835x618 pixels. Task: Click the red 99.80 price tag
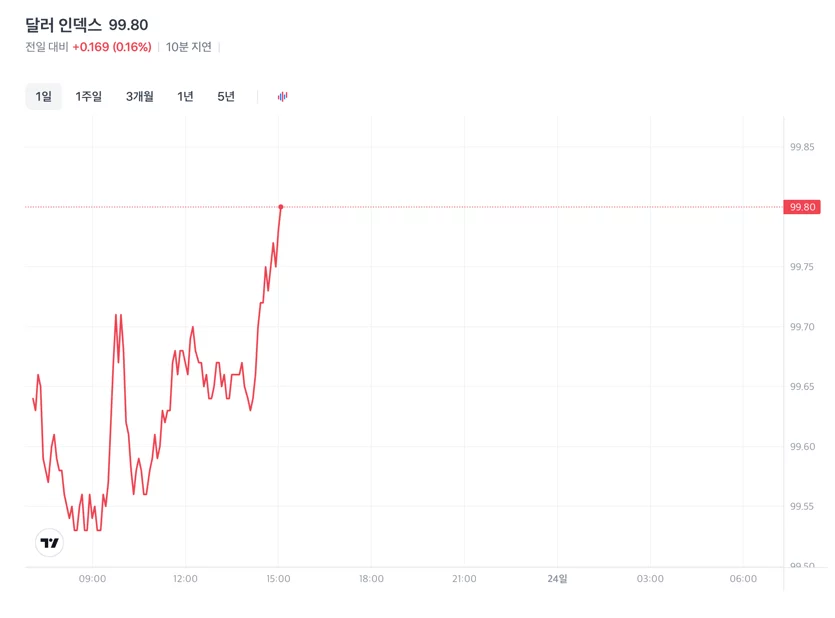tap(802, 207)
